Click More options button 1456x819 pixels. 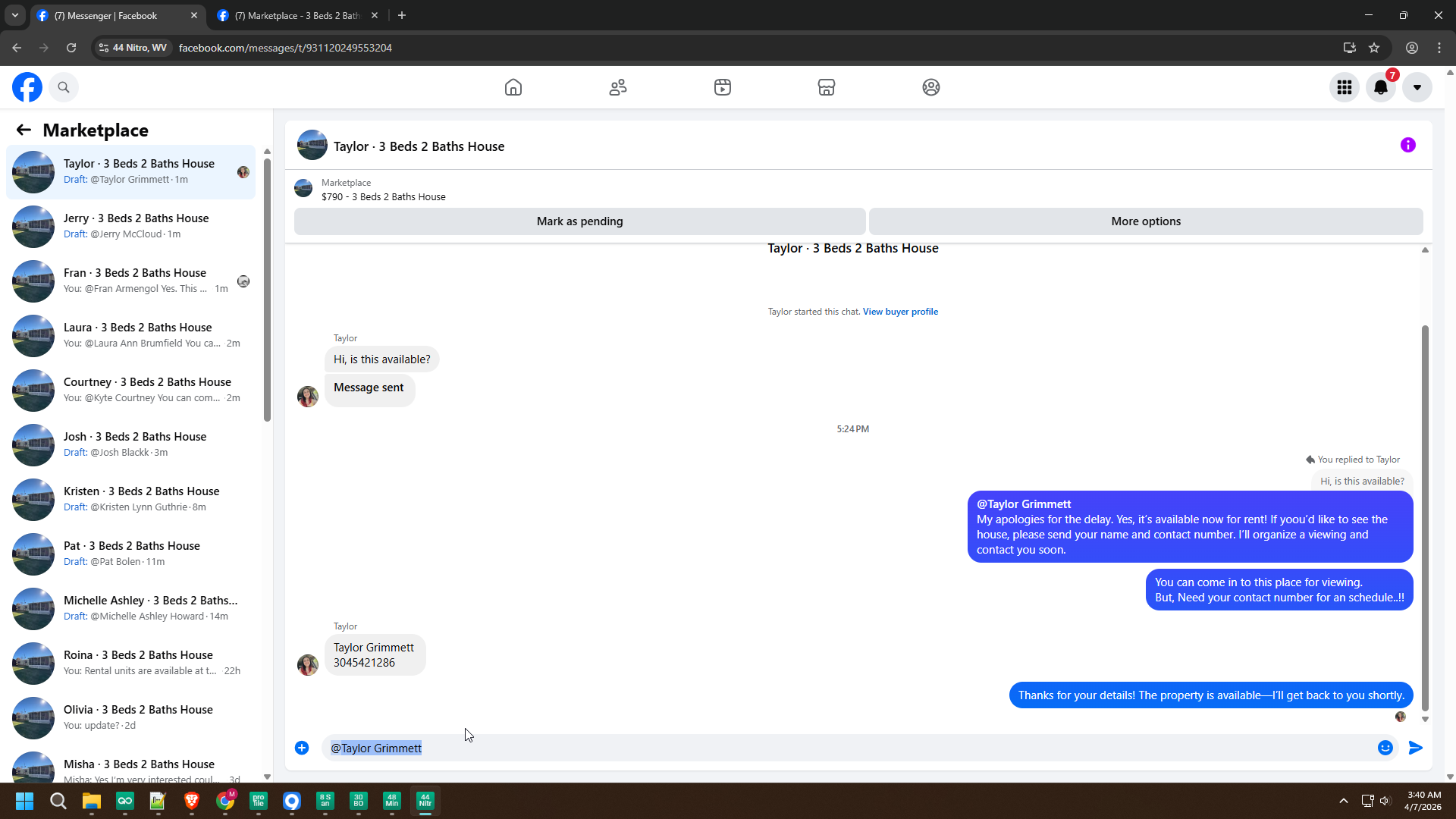pyautogui.click(x=1146, y=221)
